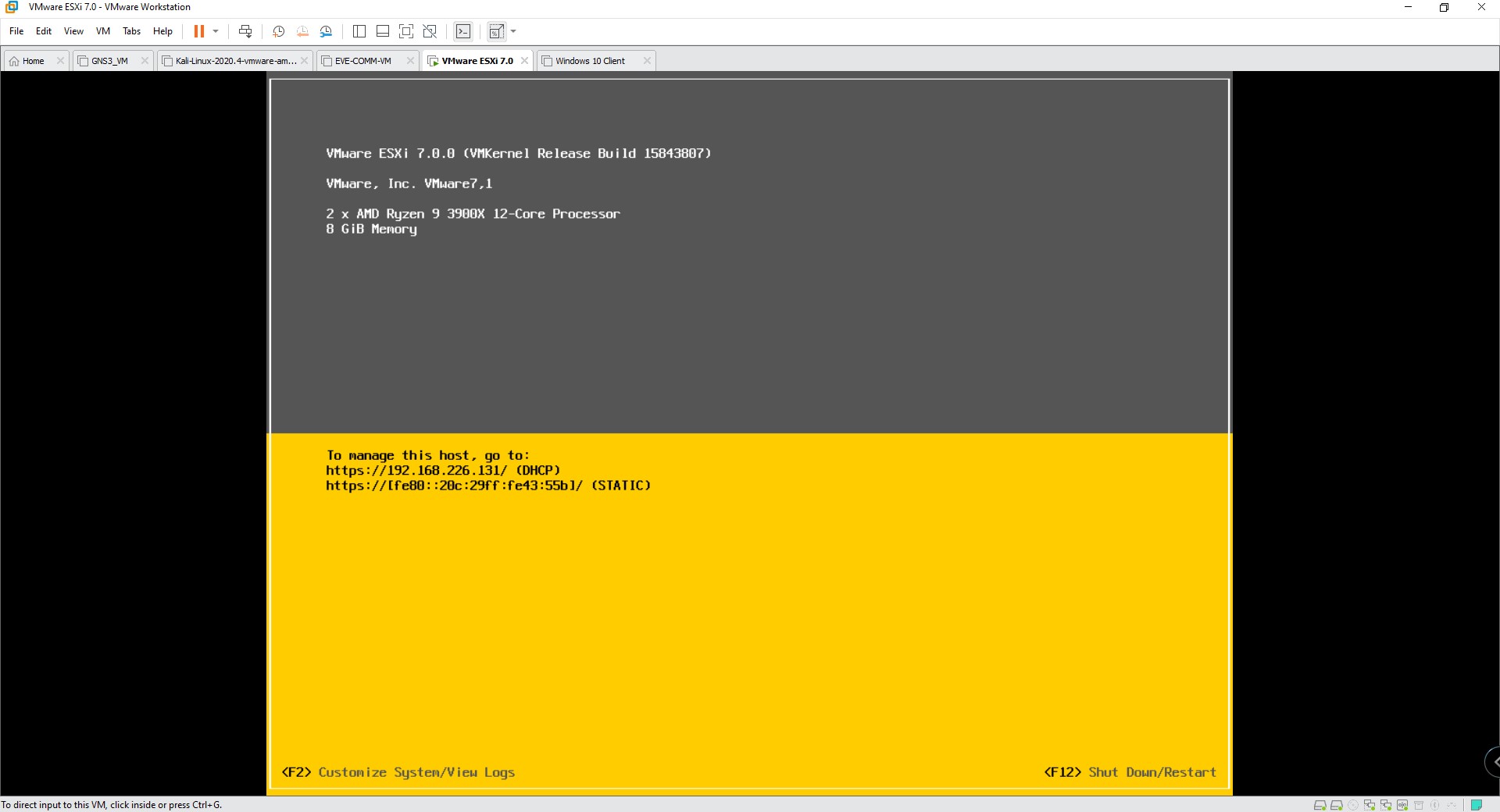Click the first hard disk status icon
Viewport: 1500px width, 812px height.
(1320, 805)
